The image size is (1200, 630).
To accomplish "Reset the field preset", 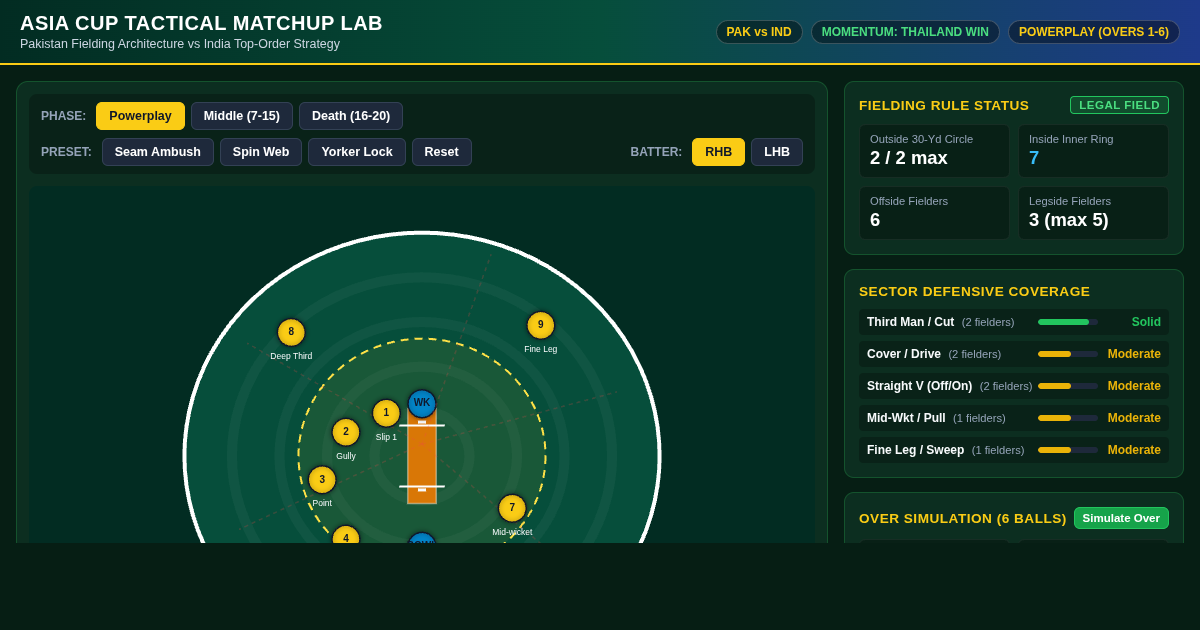I will pyautogui.click(x=442, y=152).
